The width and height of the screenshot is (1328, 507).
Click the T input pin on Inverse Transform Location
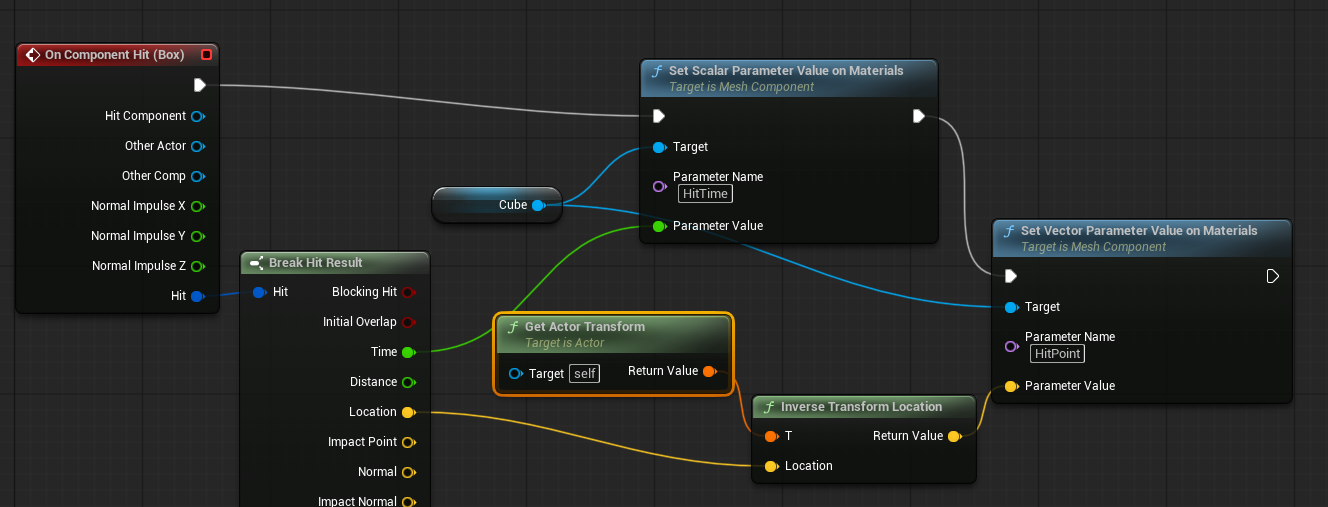point(770,436)
